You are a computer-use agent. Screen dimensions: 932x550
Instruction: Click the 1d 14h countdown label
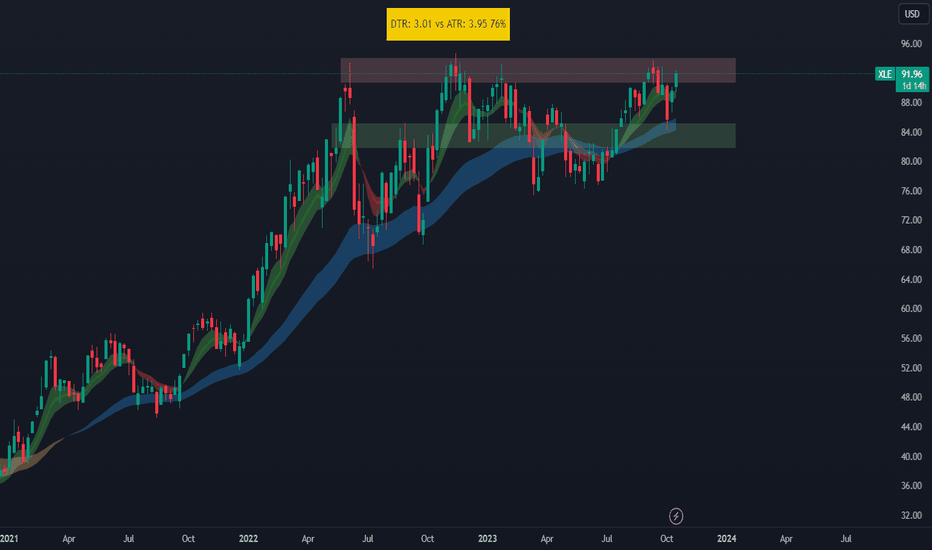912,86
